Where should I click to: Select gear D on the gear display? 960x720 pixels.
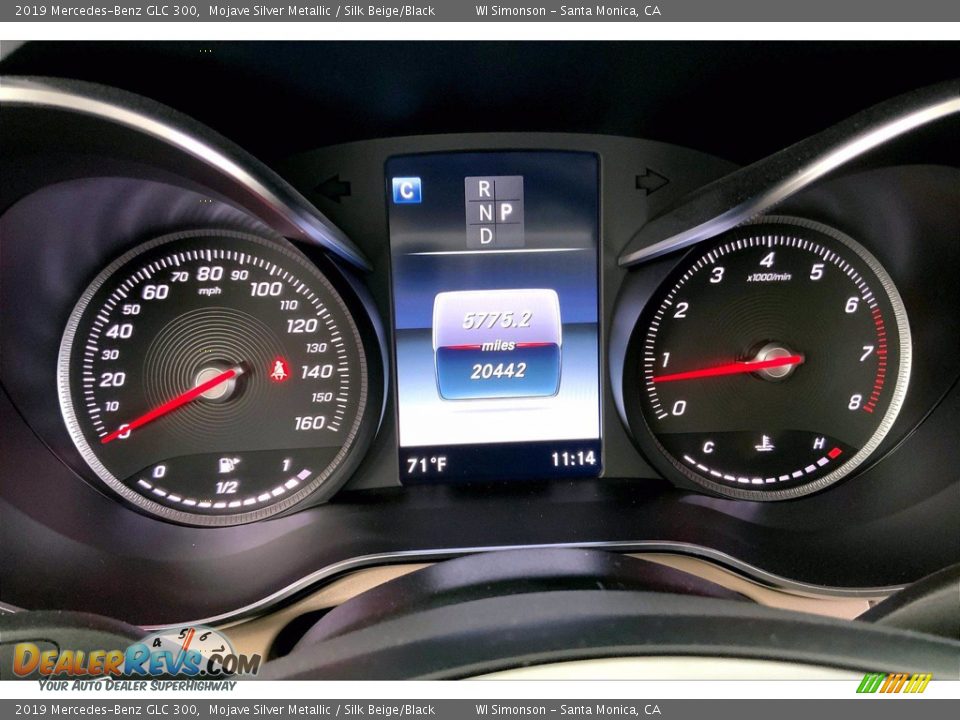tap(486, 236)
